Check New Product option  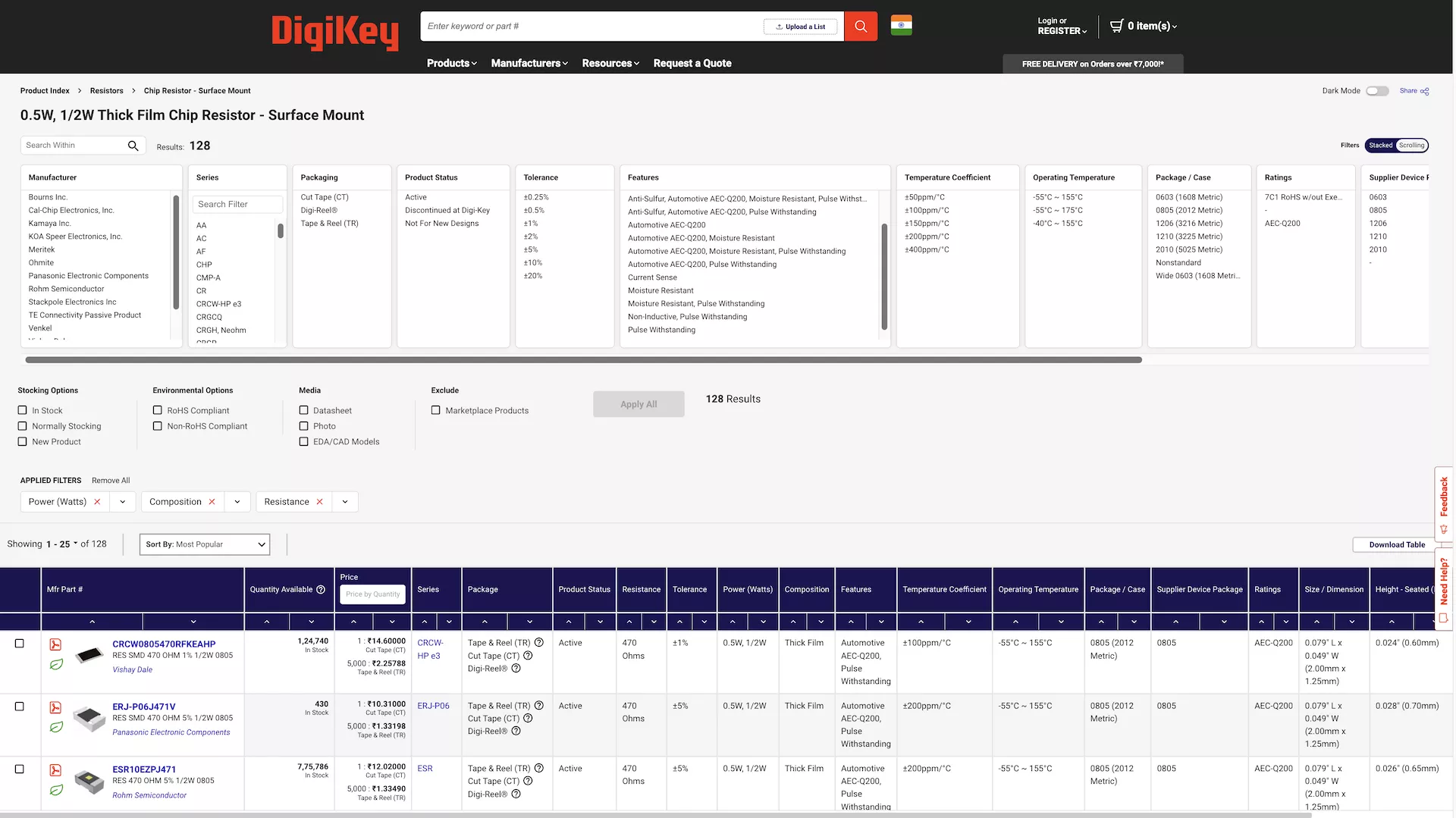[x=22, y=441]
